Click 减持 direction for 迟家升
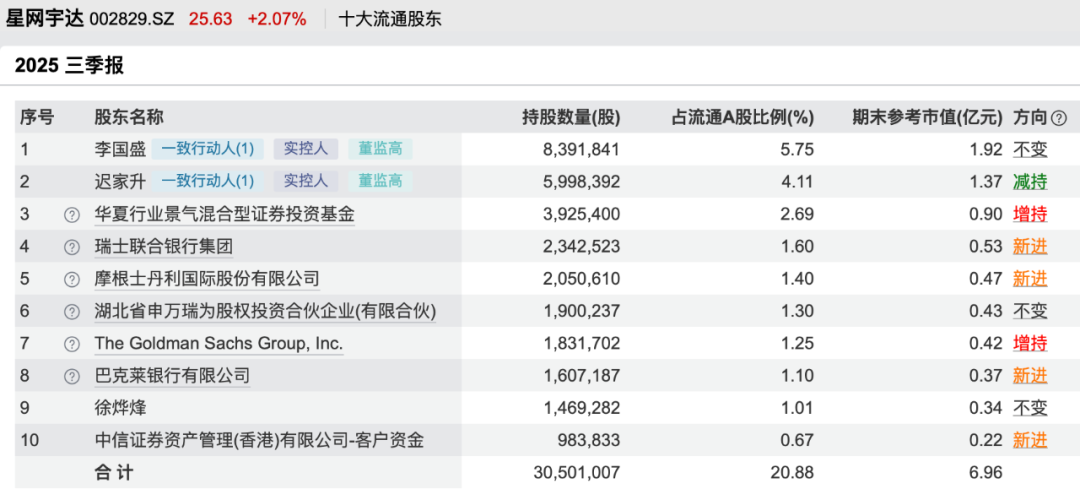This screenshot has height=489, width=1080. pyautogui.click(x=1030, y=182)
